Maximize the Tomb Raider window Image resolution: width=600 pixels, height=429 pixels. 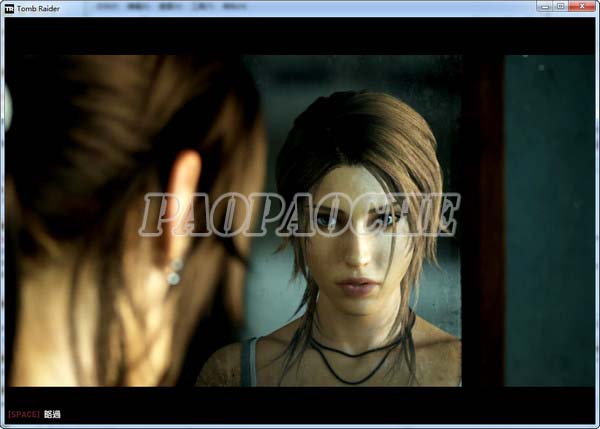[561, 6]
